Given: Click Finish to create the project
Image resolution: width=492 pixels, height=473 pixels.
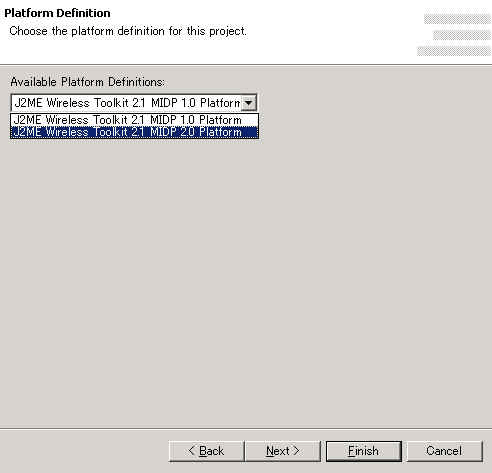Looking at the screenshot, I should click(364, 451).
